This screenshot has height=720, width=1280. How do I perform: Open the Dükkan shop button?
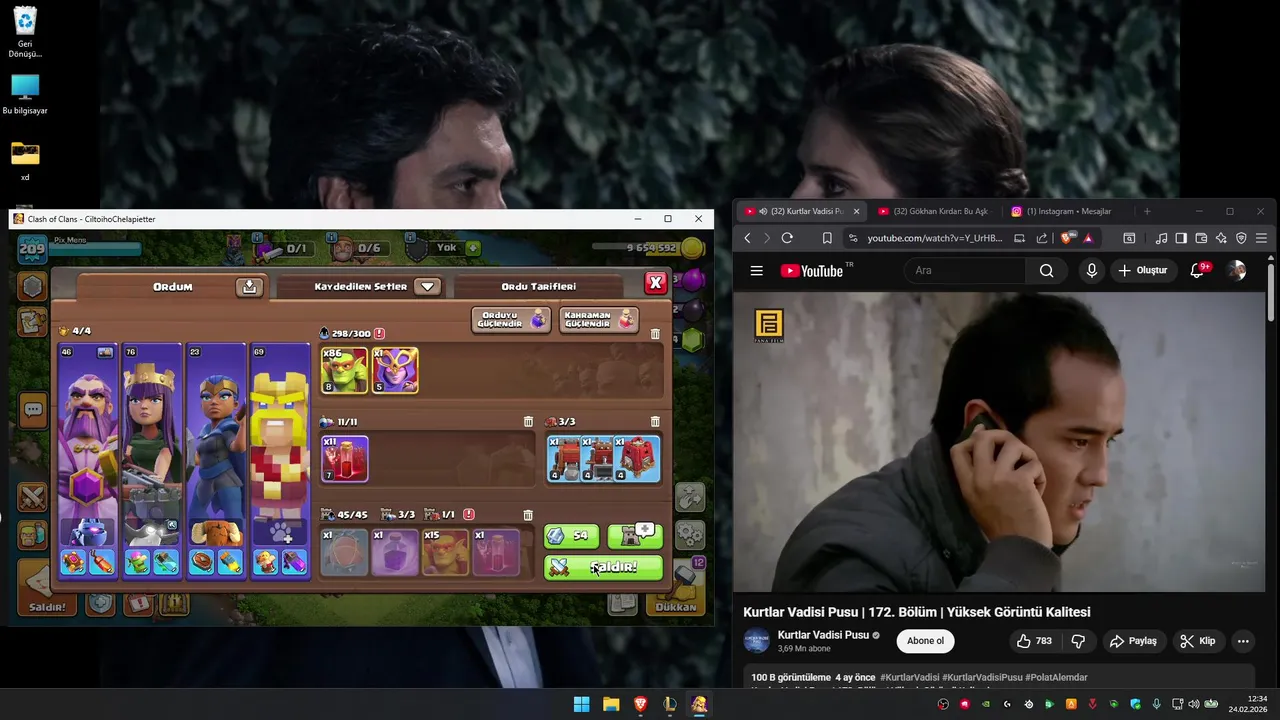pos(677,590)
